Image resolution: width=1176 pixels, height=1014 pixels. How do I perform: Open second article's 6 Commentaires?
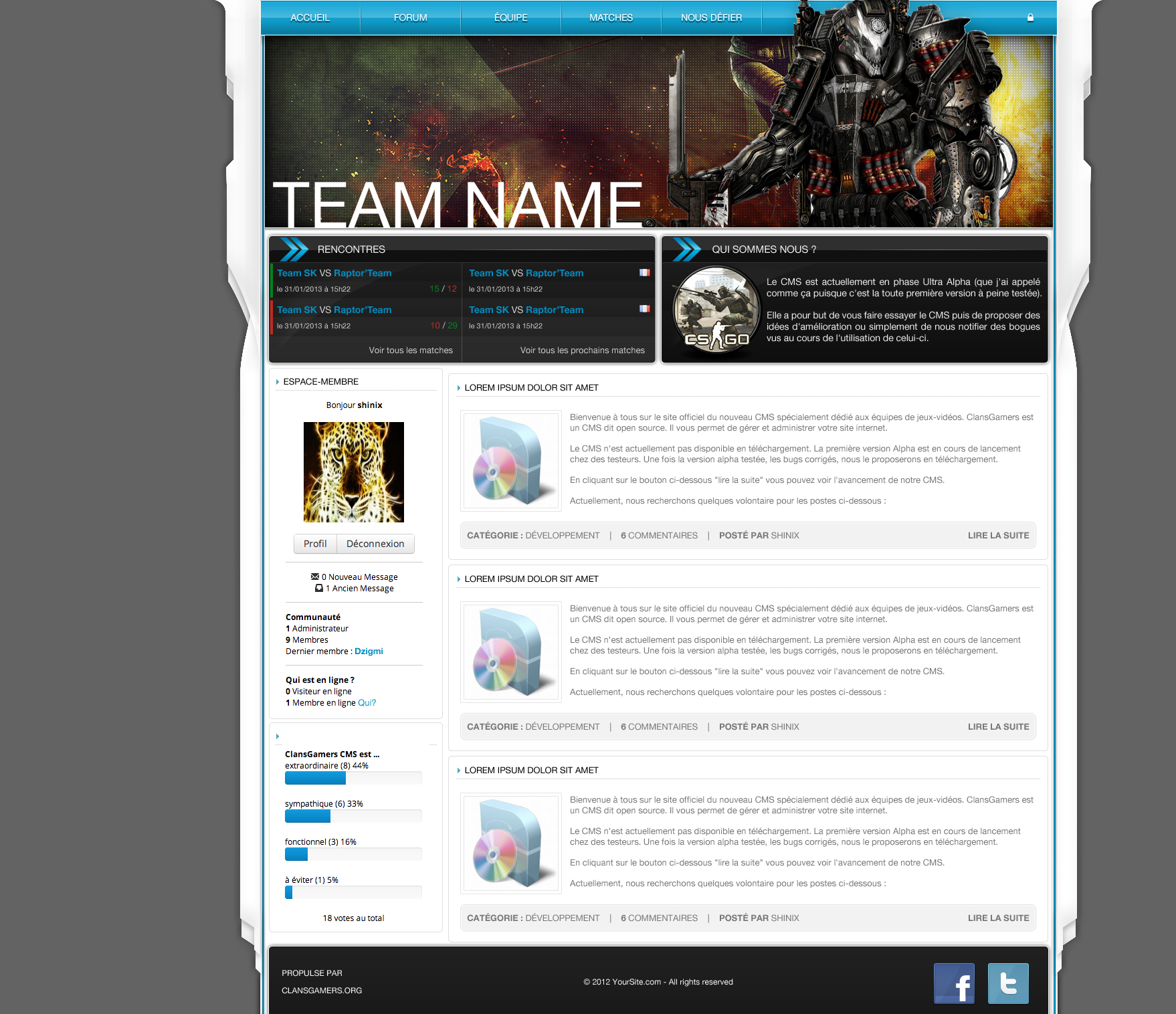(659, 727)
